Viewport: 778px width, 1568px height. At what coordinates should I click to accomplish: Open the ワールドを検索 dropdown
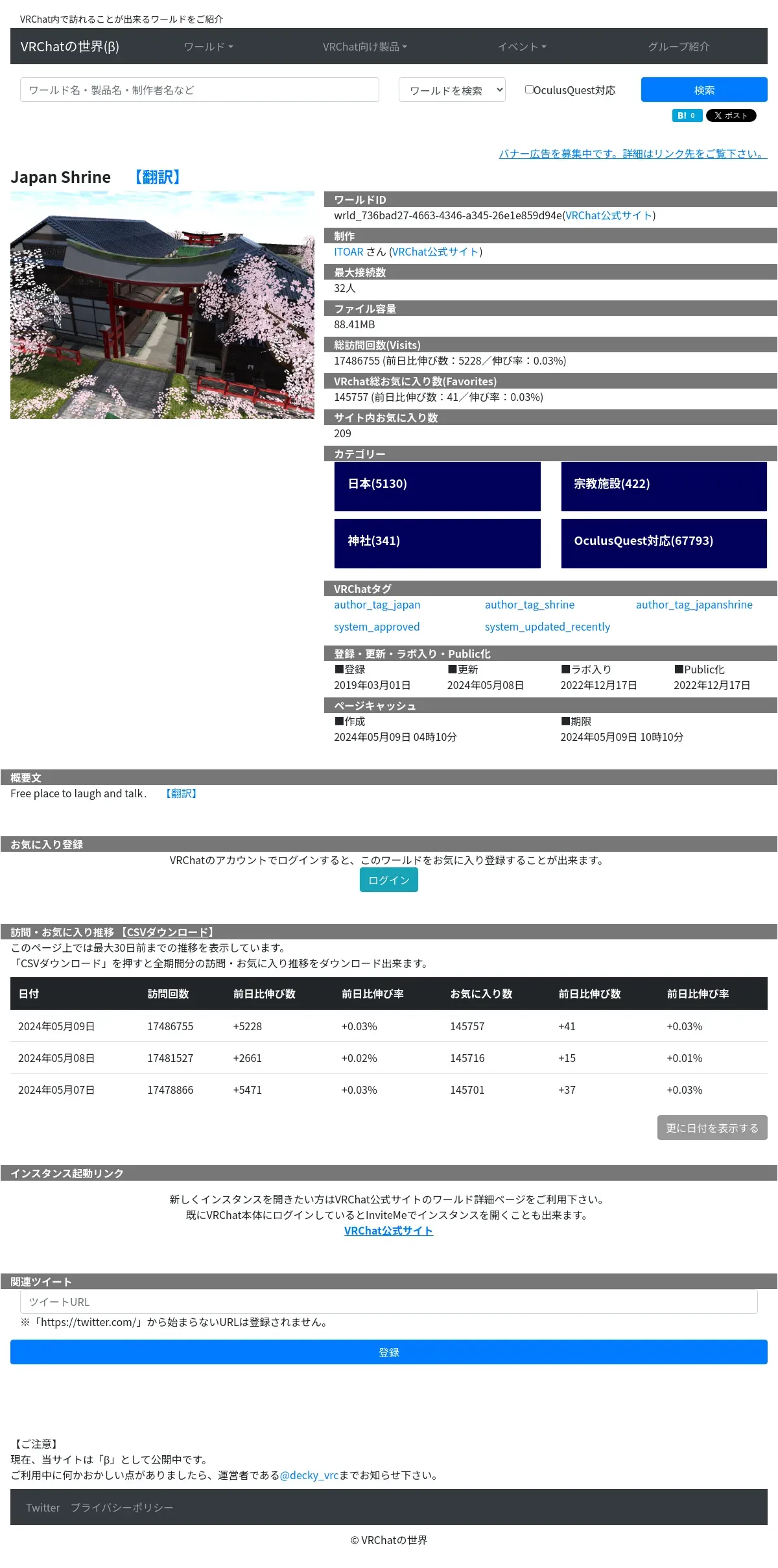coord(452,90)
